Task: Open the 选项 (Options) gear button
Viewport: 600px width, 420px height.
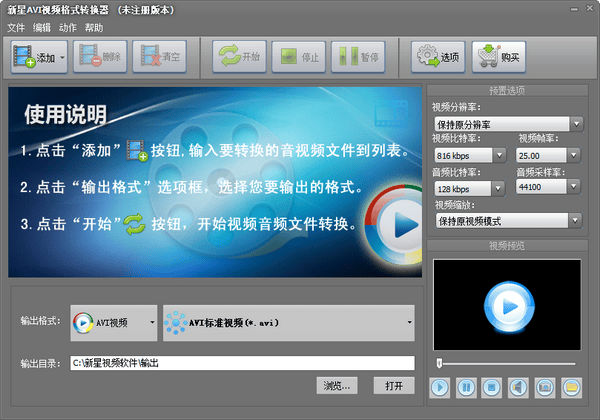Action: click(x=436, y=57)
